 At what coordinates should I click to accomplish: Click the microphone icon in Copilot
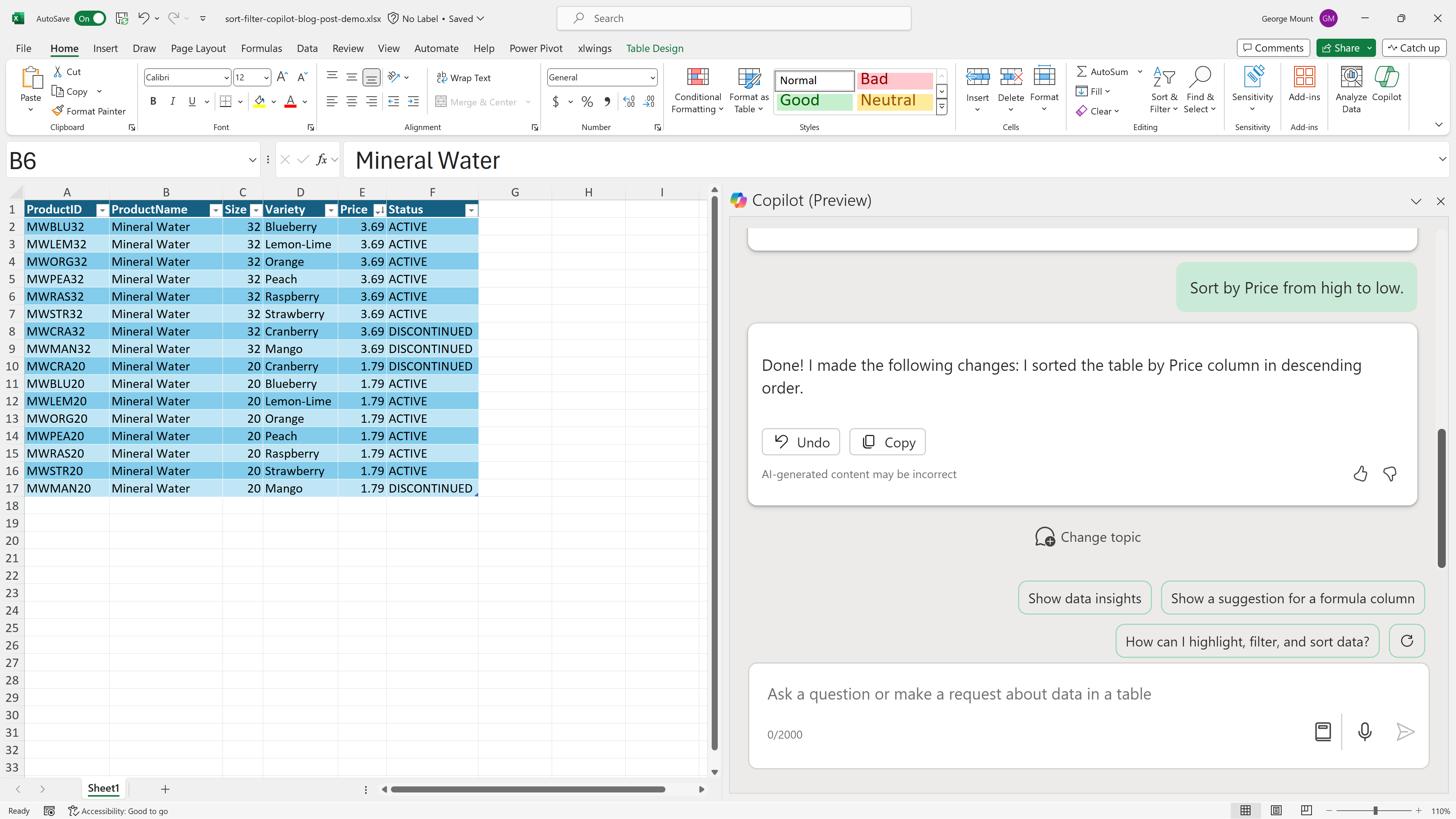click(x=1365, y=731)
